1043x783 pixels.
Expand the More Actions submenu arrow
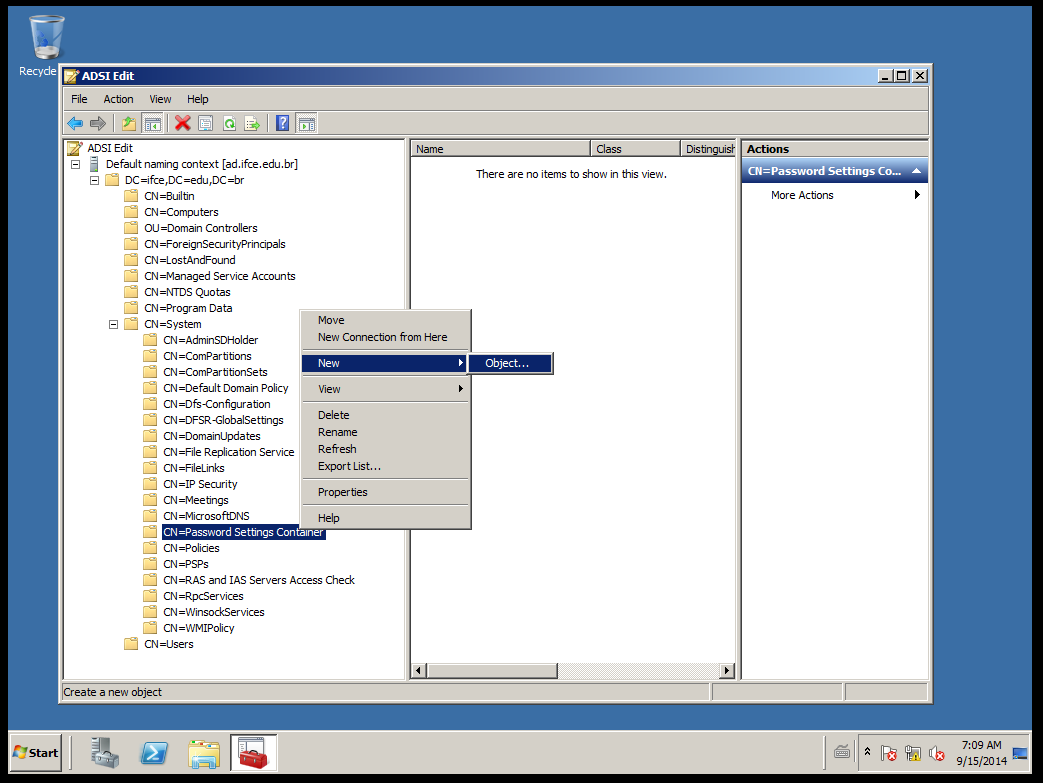917,195
